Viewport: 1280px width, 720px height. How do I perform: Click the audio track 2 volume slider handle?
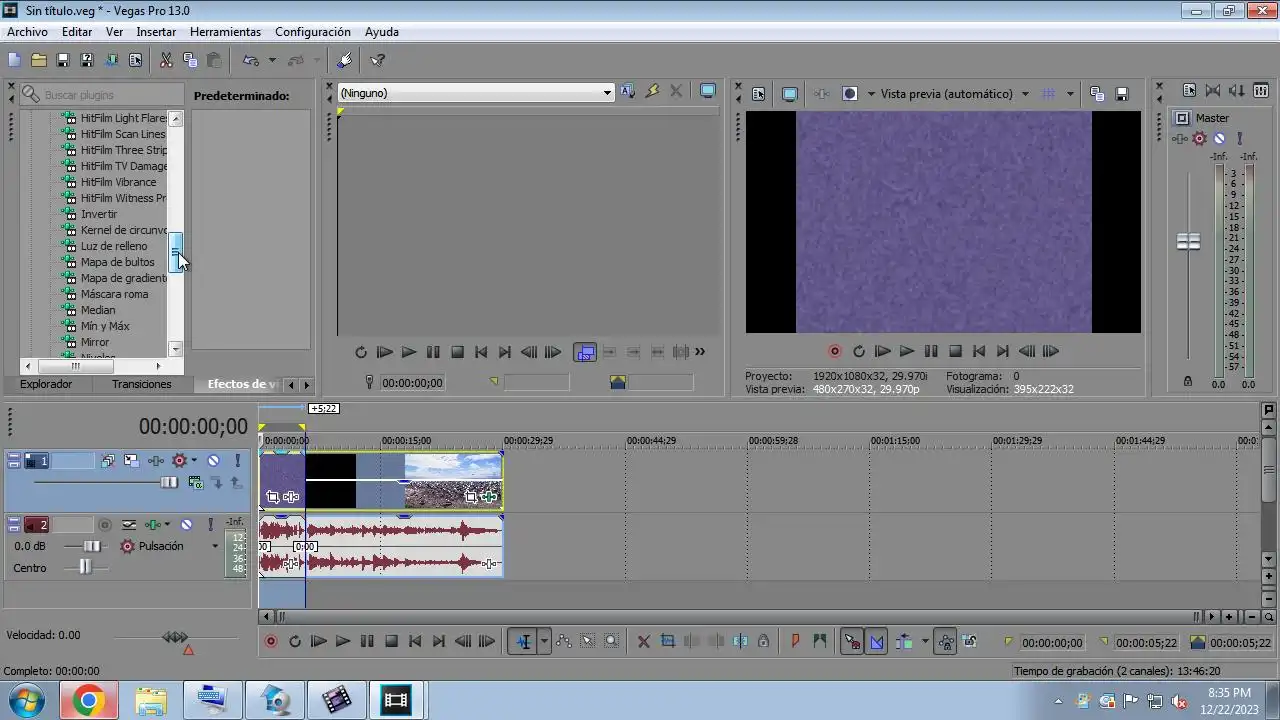92,546
